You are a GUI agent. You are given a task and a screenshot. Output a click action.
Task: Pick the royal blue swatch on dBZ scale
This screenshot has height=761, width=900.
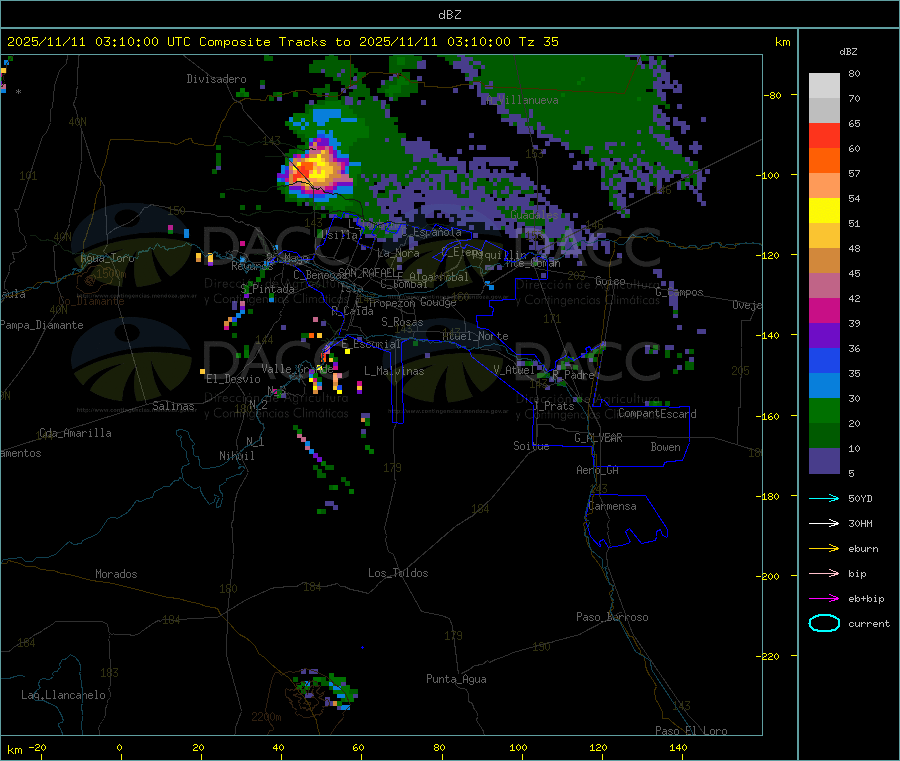(824, 360)
